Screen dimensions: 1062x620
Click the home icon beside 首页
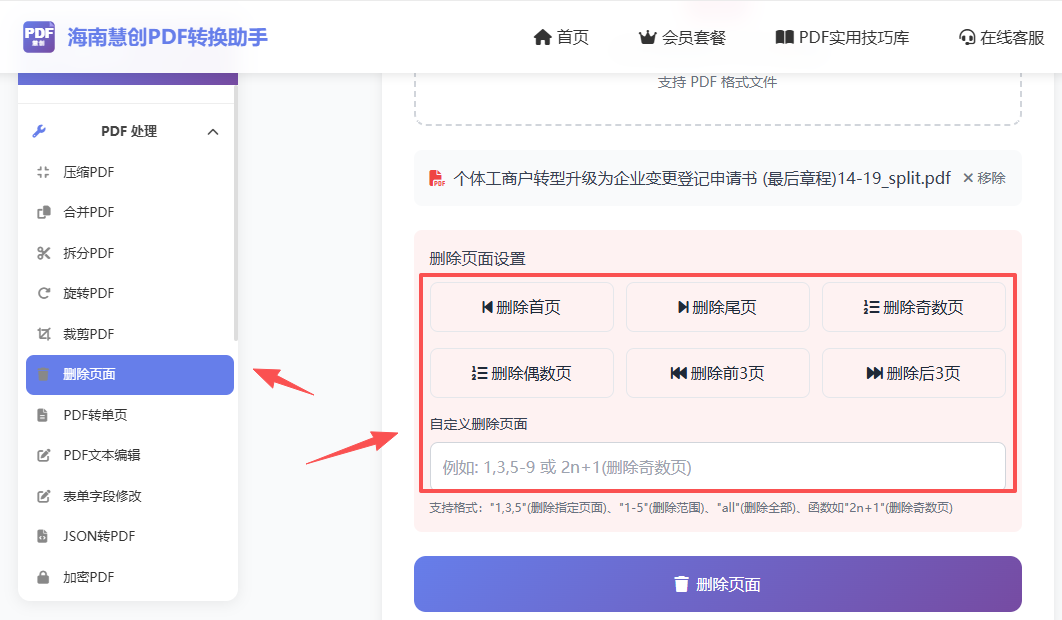click(x=543, y=37)
